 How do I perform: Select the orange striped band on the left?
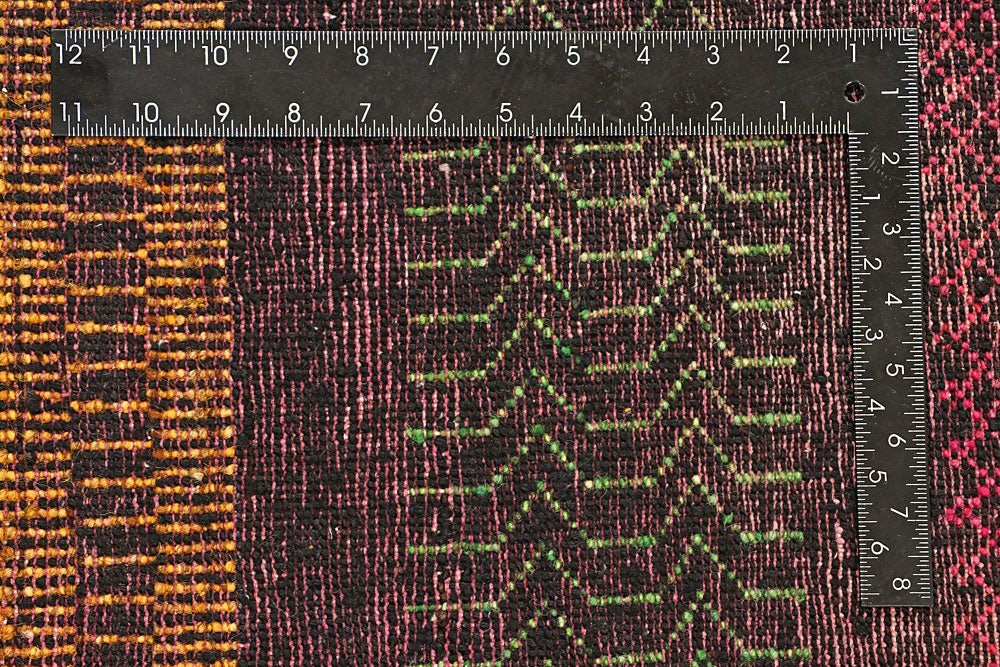(120, 400)
